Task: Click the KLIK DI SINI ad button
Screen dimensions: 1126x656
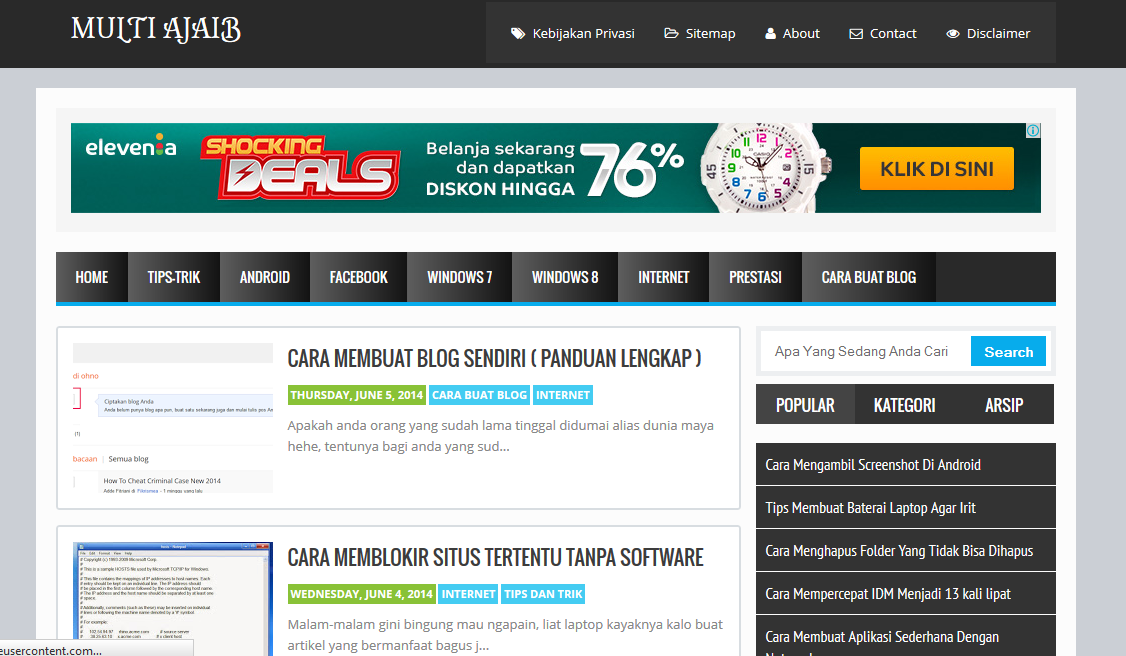Action: (x=936, y=169)
